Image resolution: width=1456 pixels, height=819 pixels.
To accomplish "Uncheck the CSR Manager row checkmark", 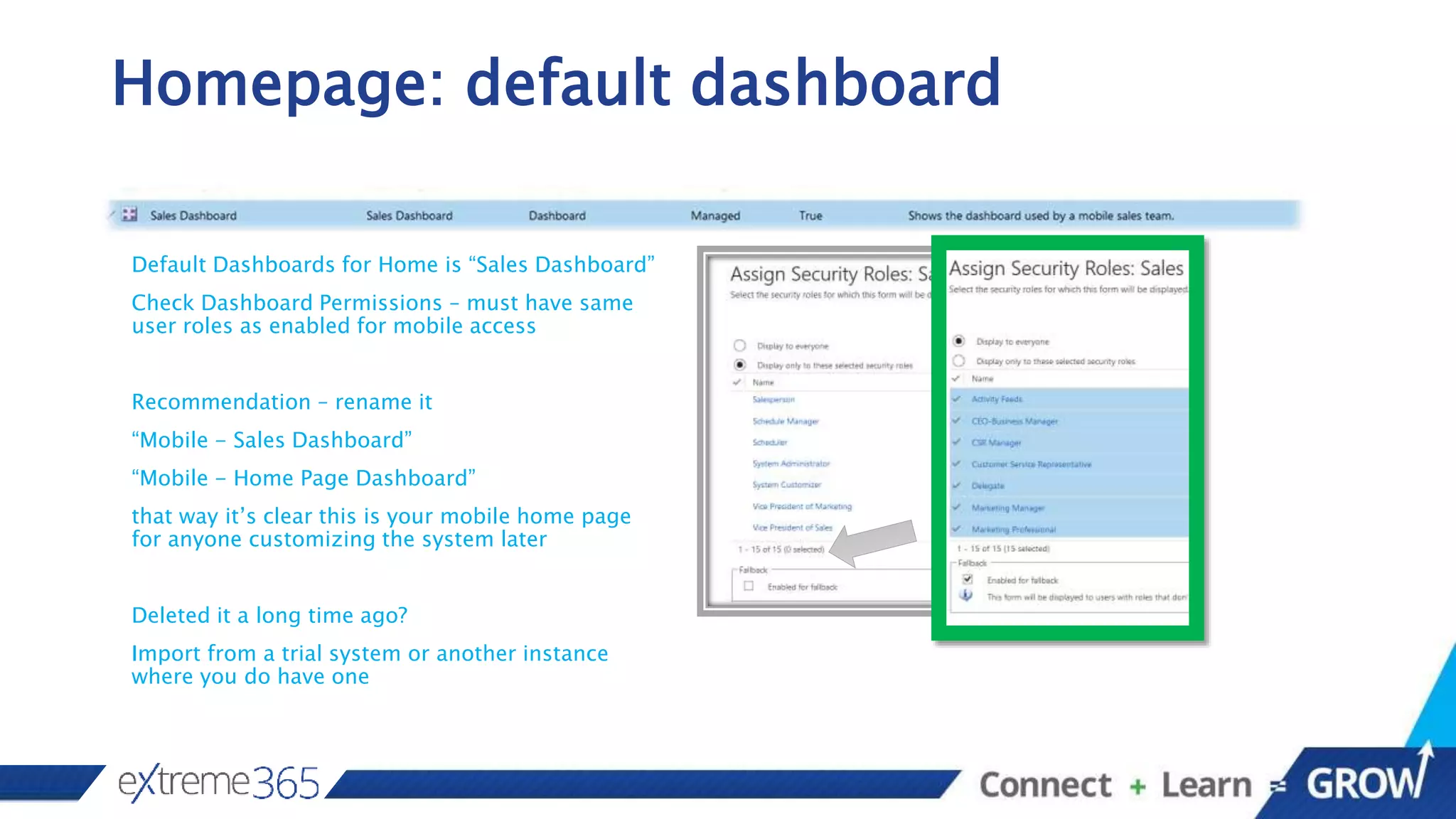I will [x=956, y=442].
